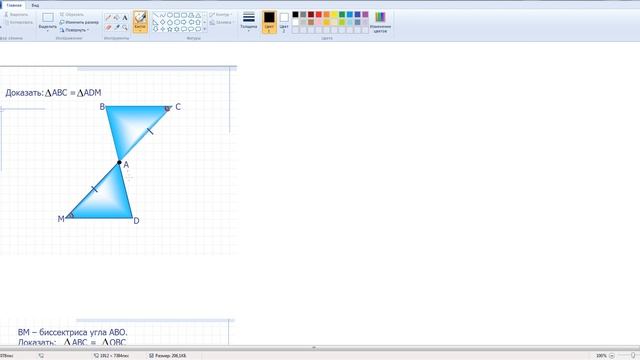The width and height of the screenshot is (640, 360).
Task: Select the Color picker eyedropper tool
Action: pos(117,27)
